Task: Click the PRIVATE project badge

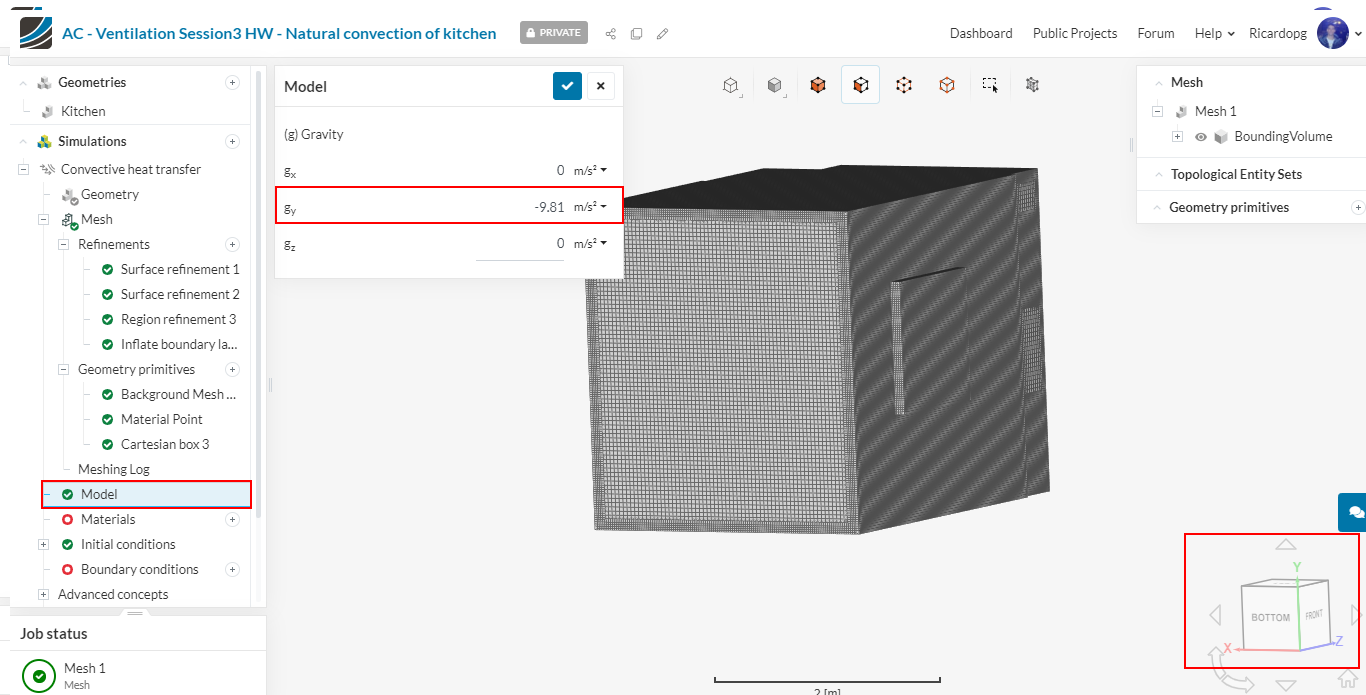Action: tap(554, 33)
